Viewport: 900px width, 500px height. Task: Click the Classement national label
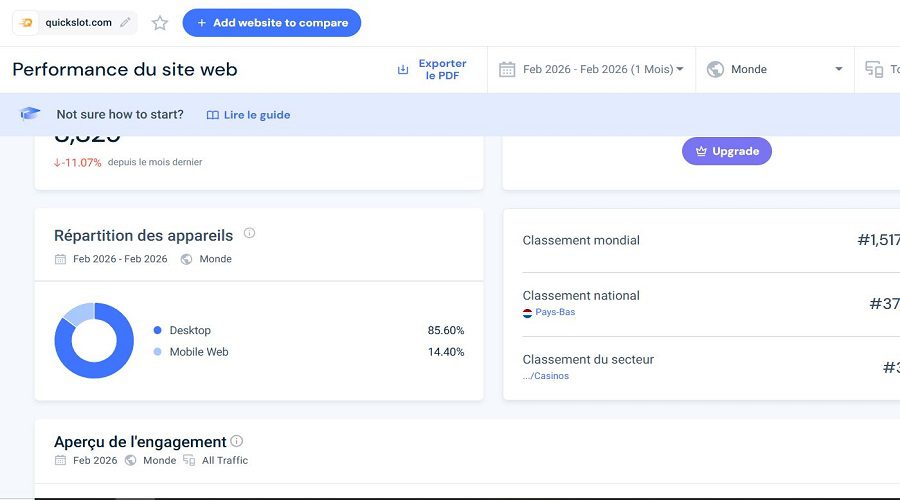[581, 296]
